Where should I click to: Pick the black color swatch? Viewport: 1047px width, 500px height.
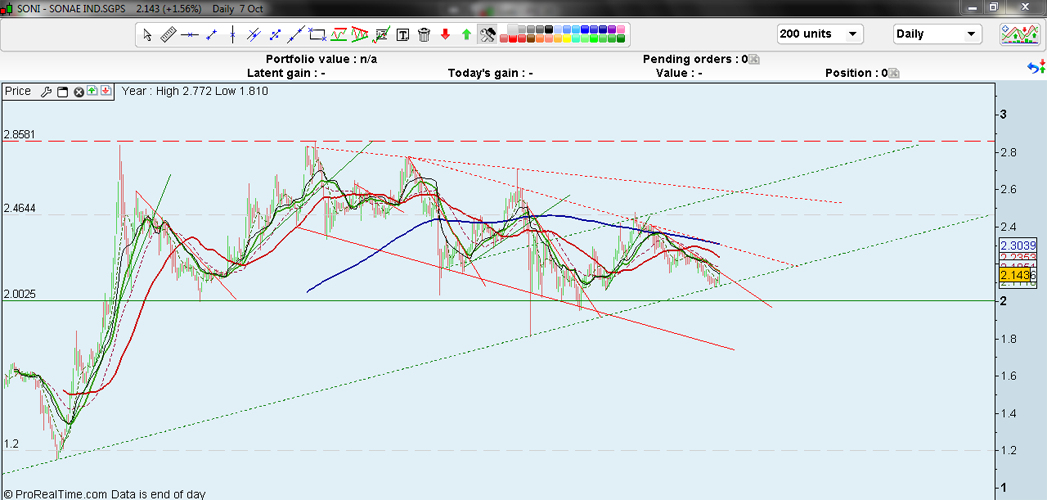click(x=549, y=29)
